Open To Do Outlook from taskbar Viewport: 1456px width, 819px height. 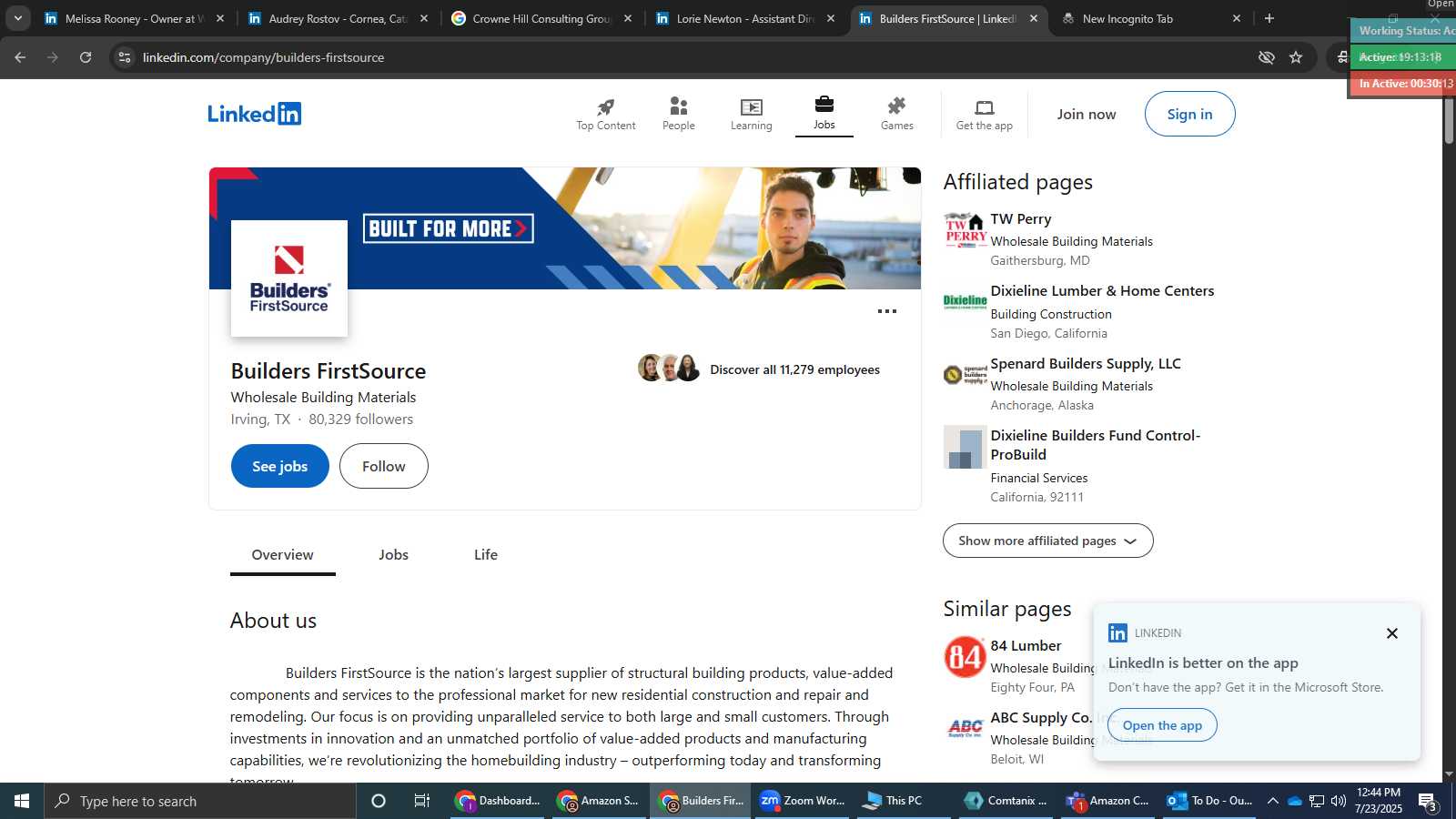coord(1210,801)
